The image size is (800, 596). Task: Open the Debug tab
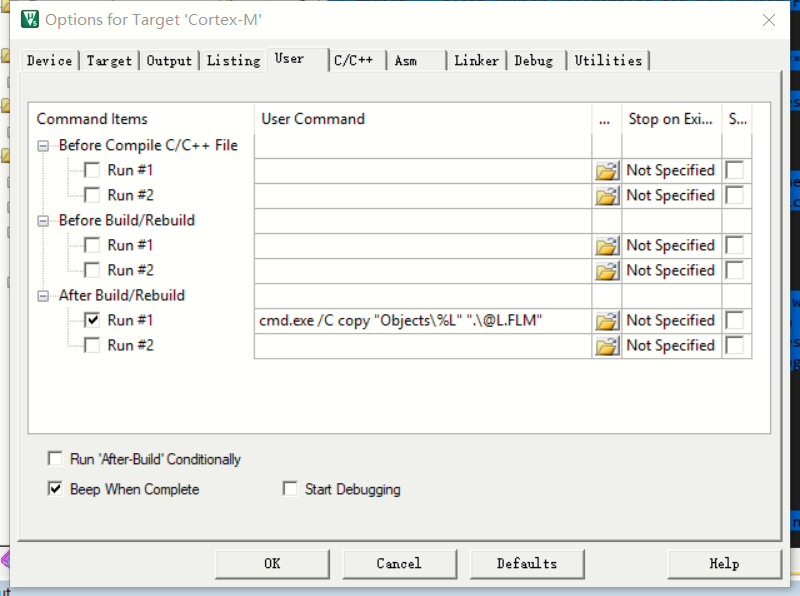tap(537, 61)
